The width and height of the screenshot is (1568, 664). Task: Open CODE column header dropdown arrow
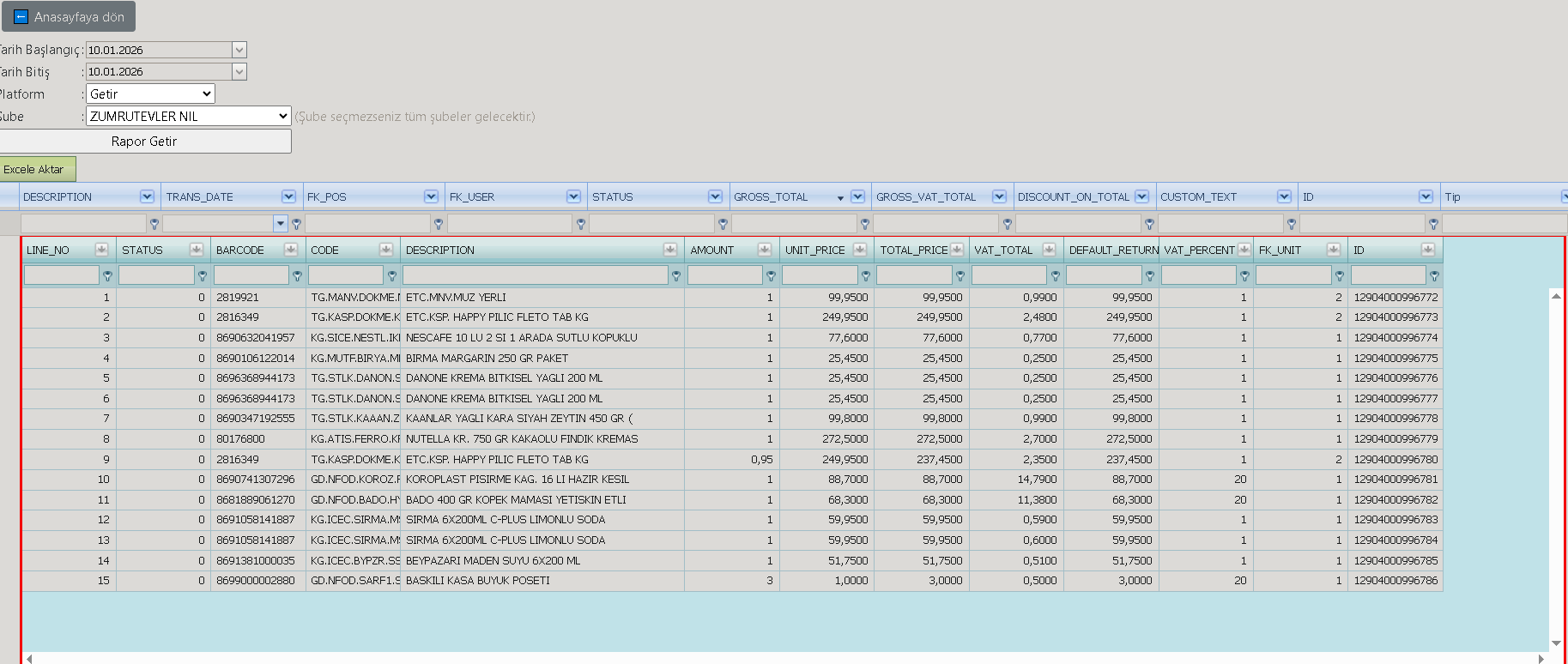point(385,250)
